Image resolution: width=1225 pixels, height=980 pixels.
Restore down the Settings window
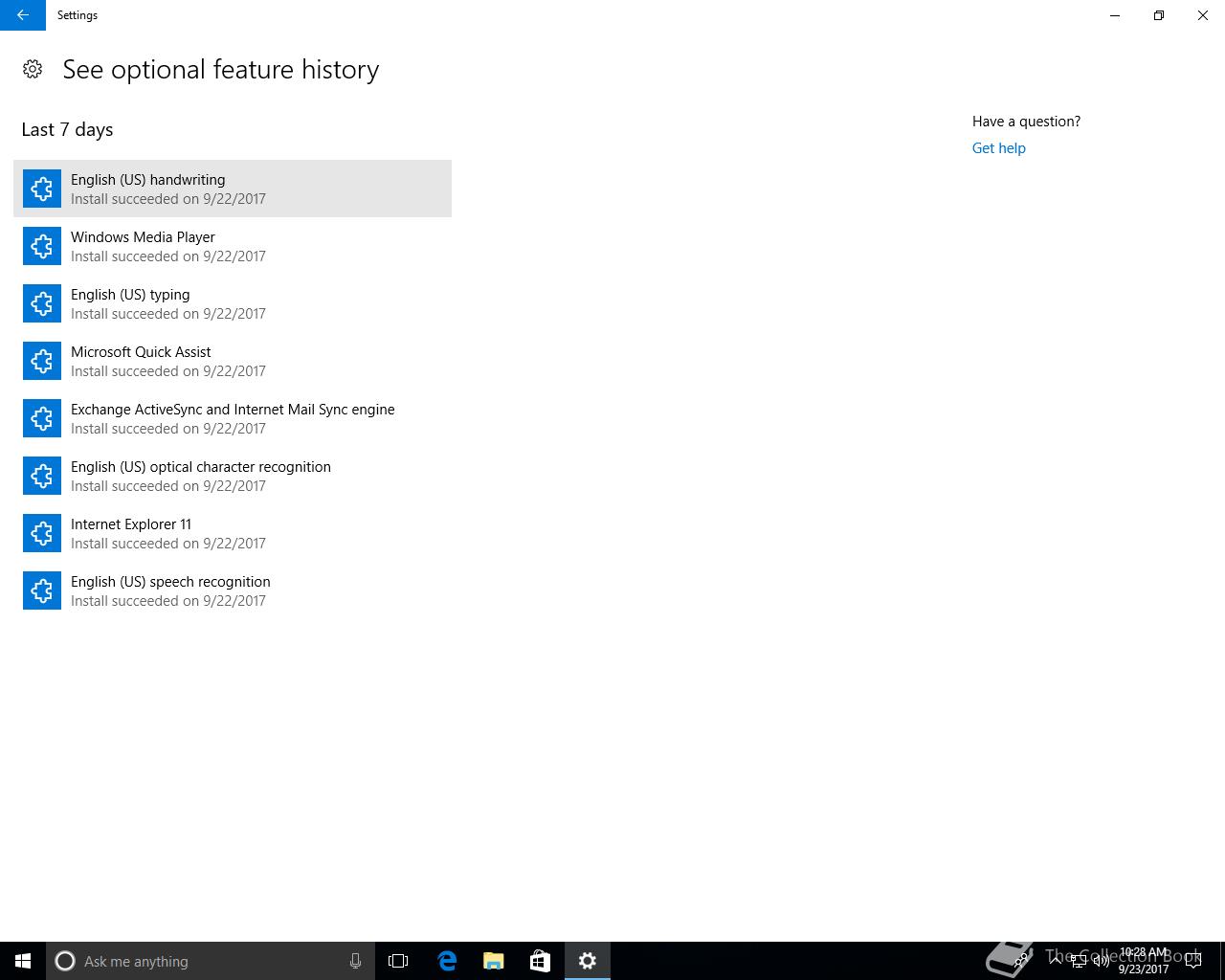click(1159, 15)
